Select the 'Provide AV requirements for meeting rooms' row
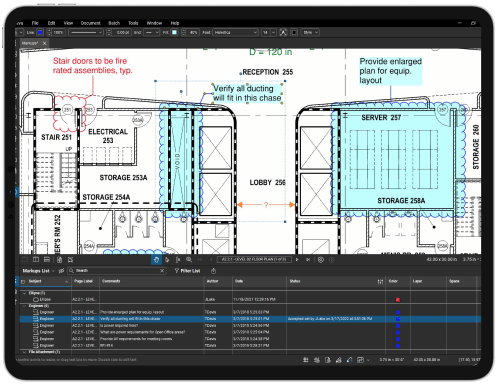The height and width of the screenshot is (385, 498). 250,339
